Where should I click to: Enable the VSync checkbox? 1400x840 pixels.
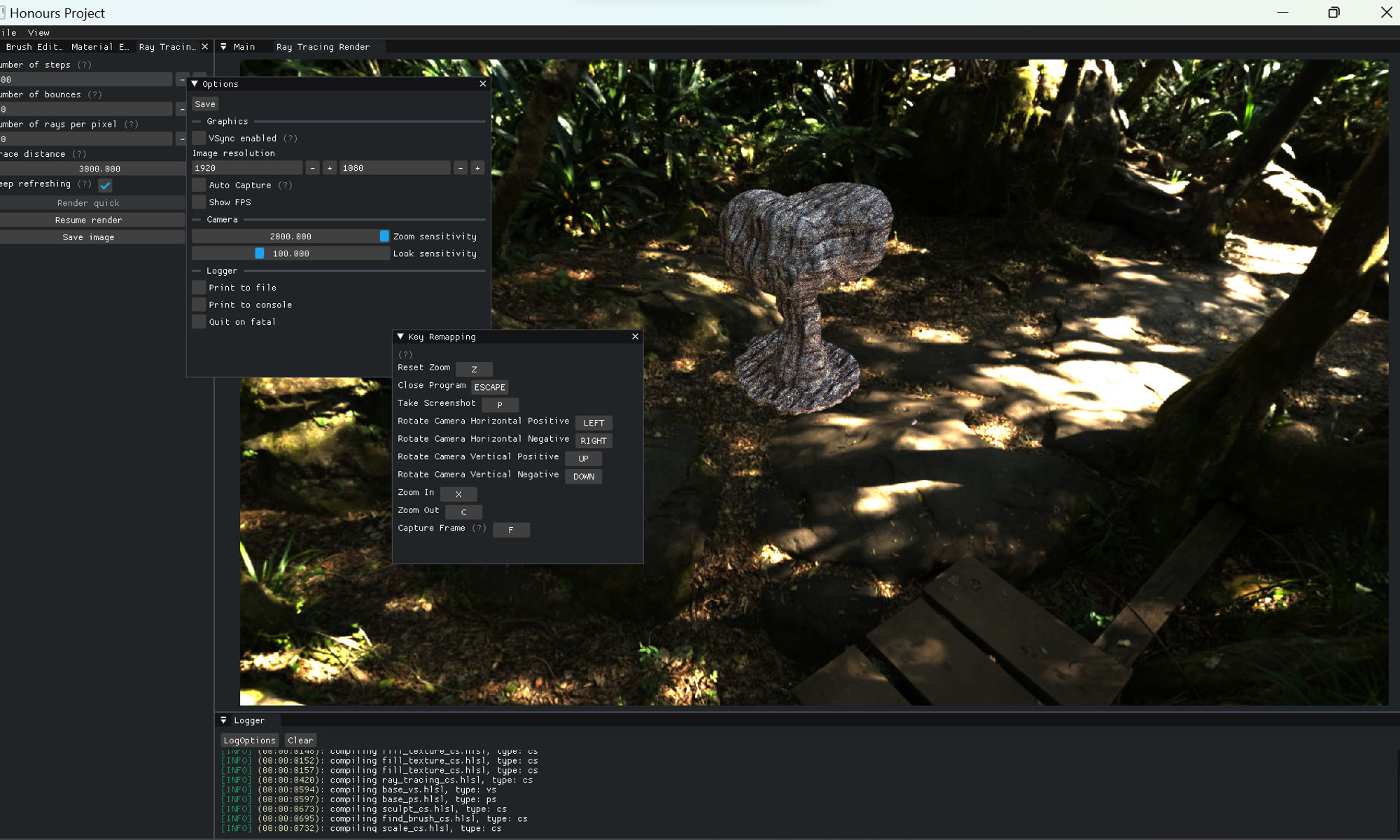(x=199, y=139)
